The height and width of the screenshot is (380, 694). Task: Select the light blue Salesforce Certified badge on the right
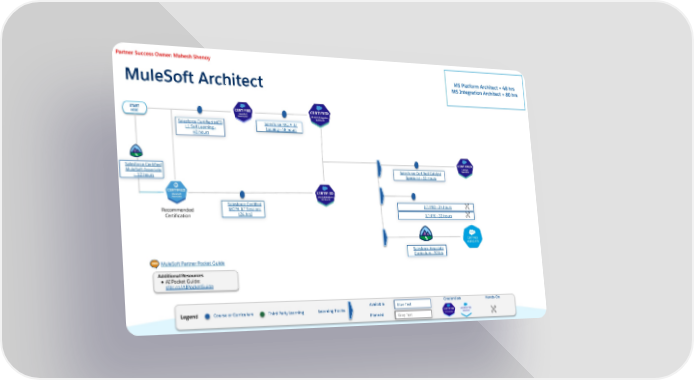coord(472,237)
